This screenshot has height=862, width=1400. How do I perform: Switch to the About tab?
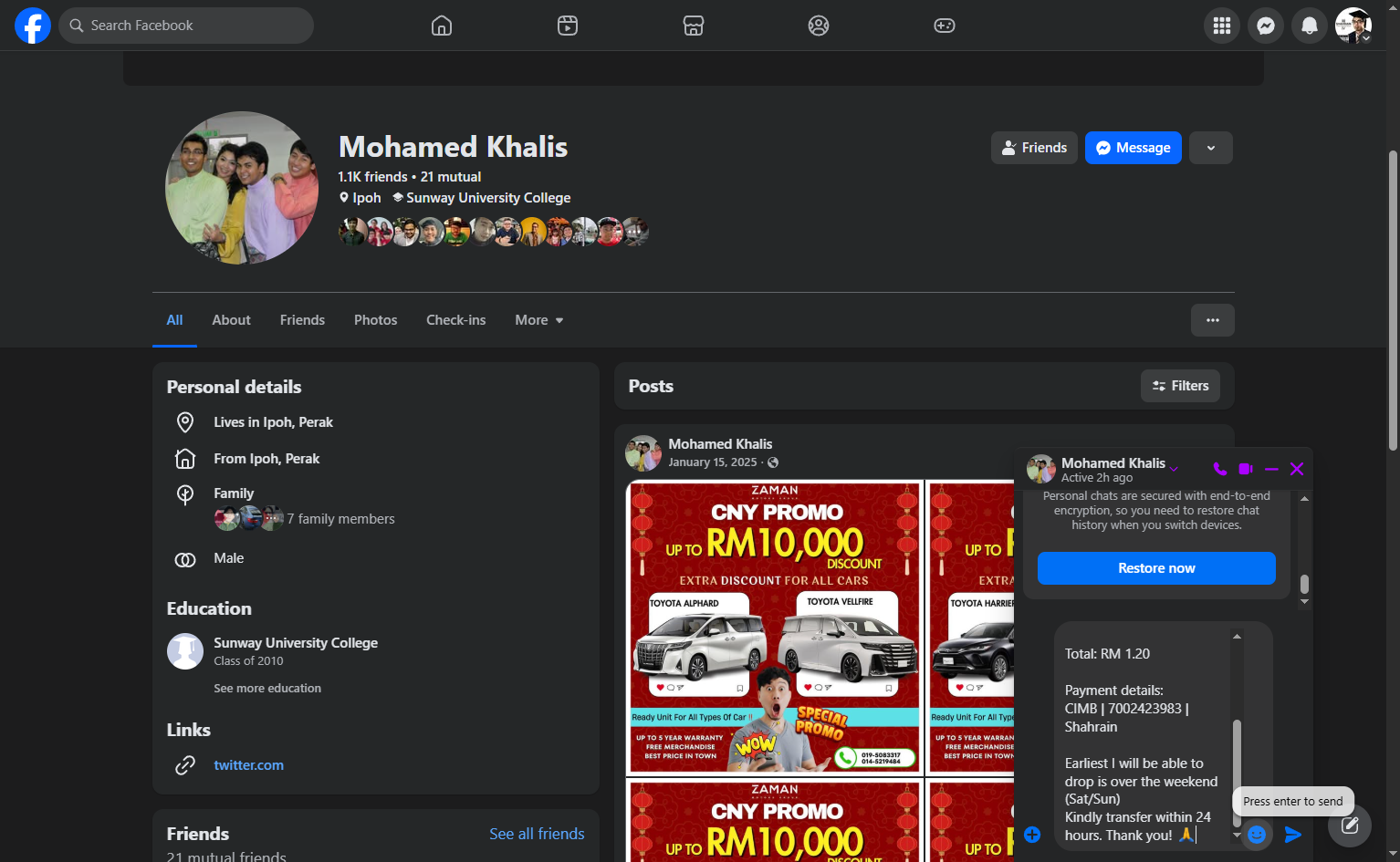(x=231, y=320)
